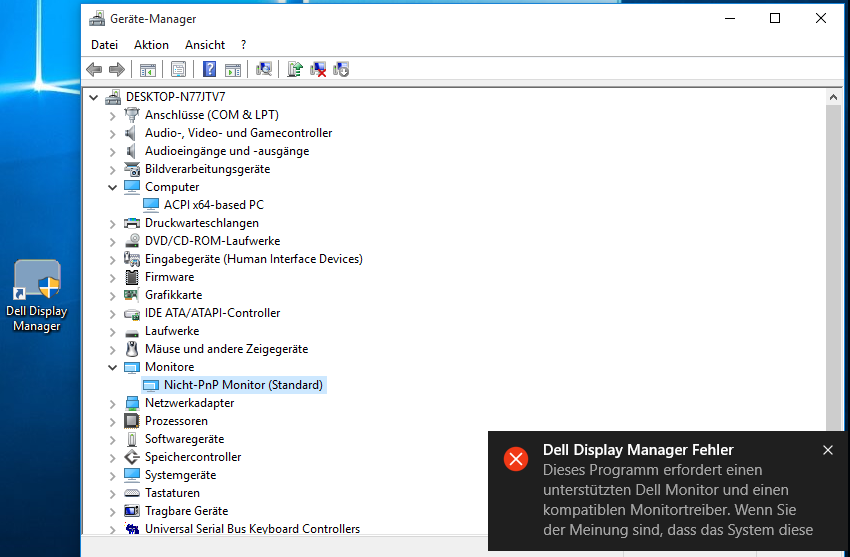Select the Mäuse und andere Zeigegeräte icon
Viewport: 850px width, 557px height.
132,349
